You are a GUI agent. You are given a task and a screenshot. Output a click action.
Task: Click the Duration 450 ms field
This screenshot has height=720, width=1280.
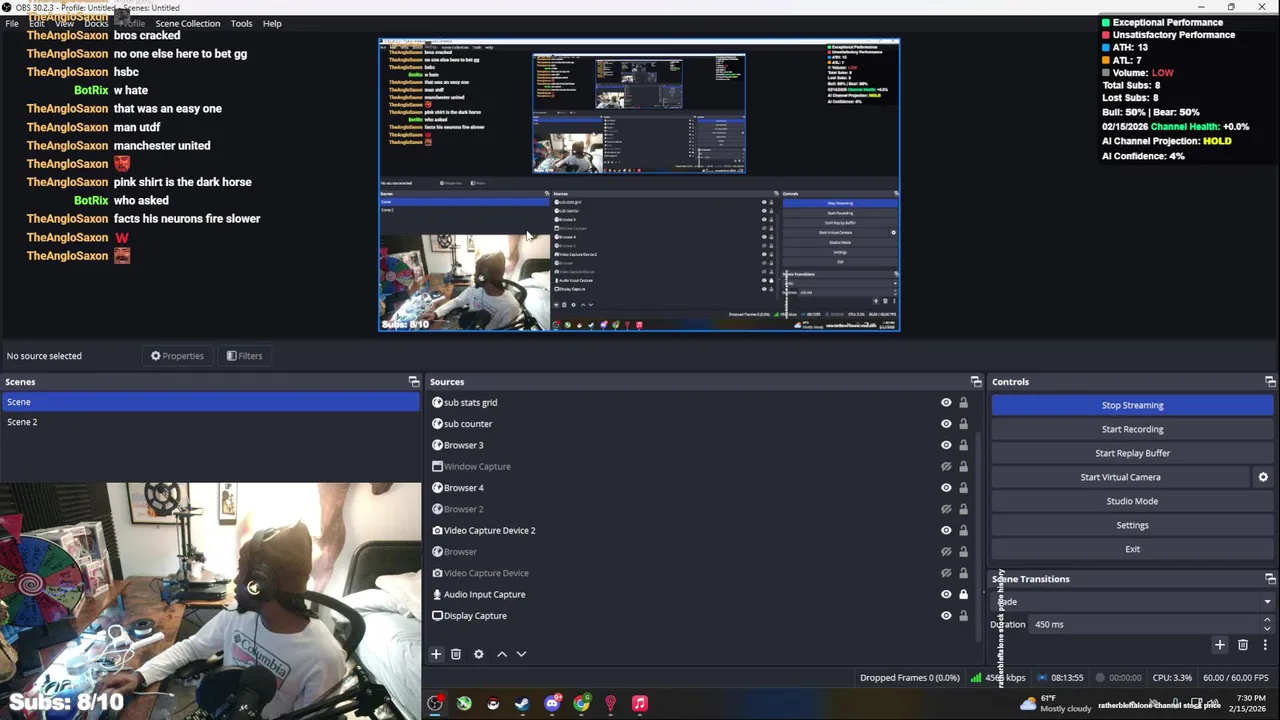pos(1143,624)
